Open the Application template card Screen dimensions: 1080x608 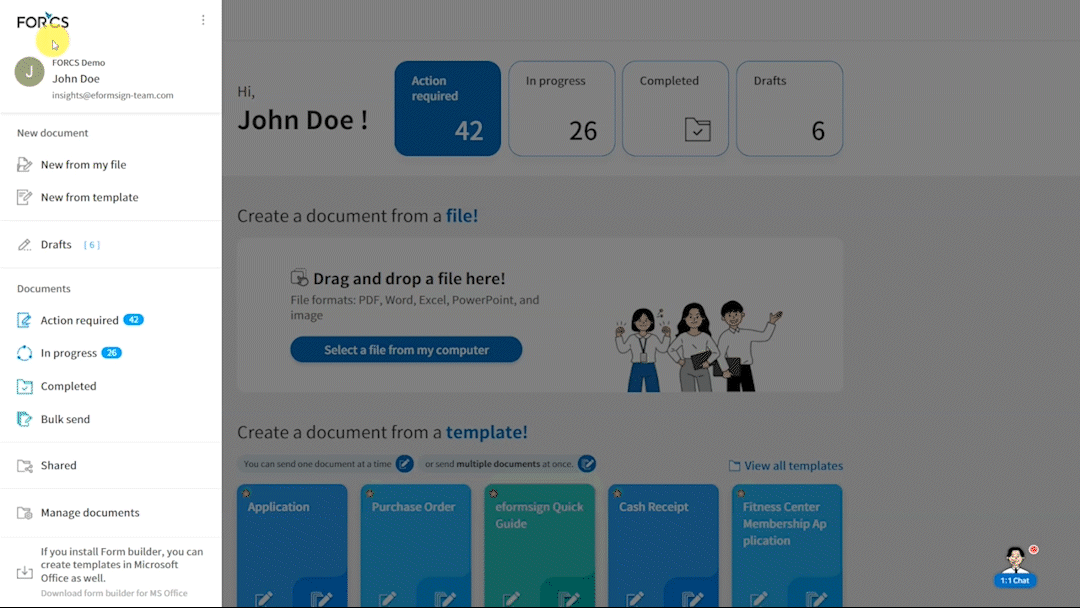[292, 545]
